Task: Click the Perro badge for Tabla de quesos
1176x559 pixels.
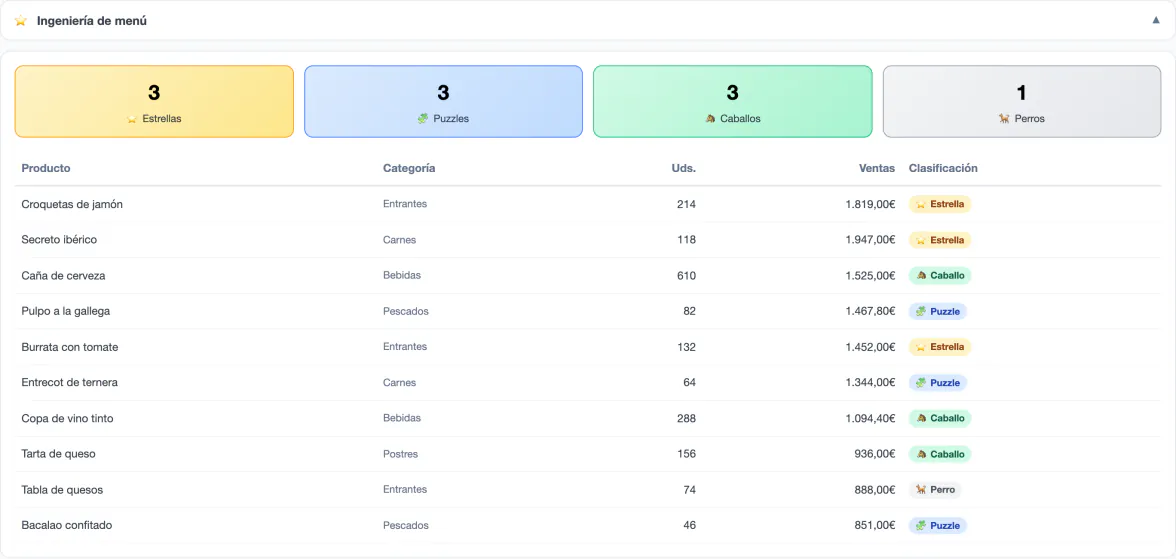Action: click(934, 490)
